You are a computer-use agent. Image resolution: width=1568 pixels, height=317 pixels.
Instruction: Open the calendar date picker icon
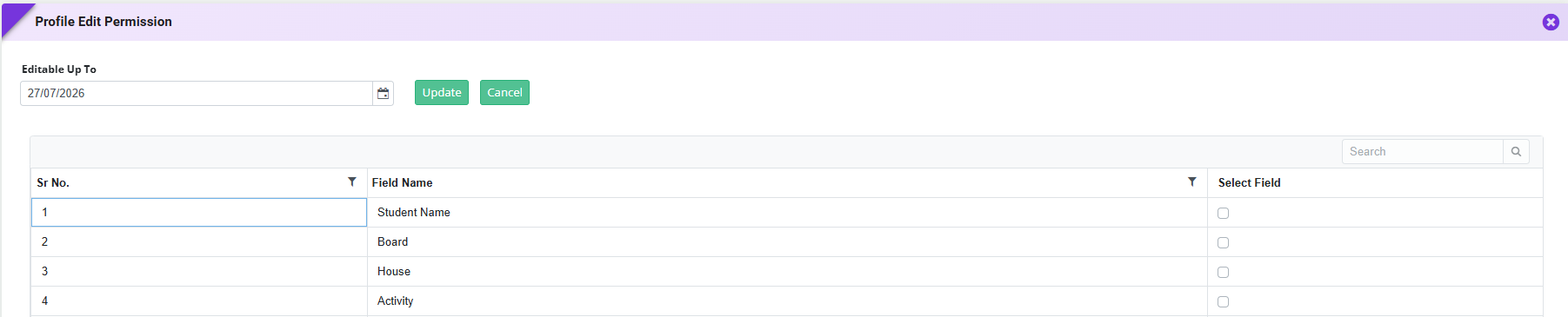coord(383,93)
